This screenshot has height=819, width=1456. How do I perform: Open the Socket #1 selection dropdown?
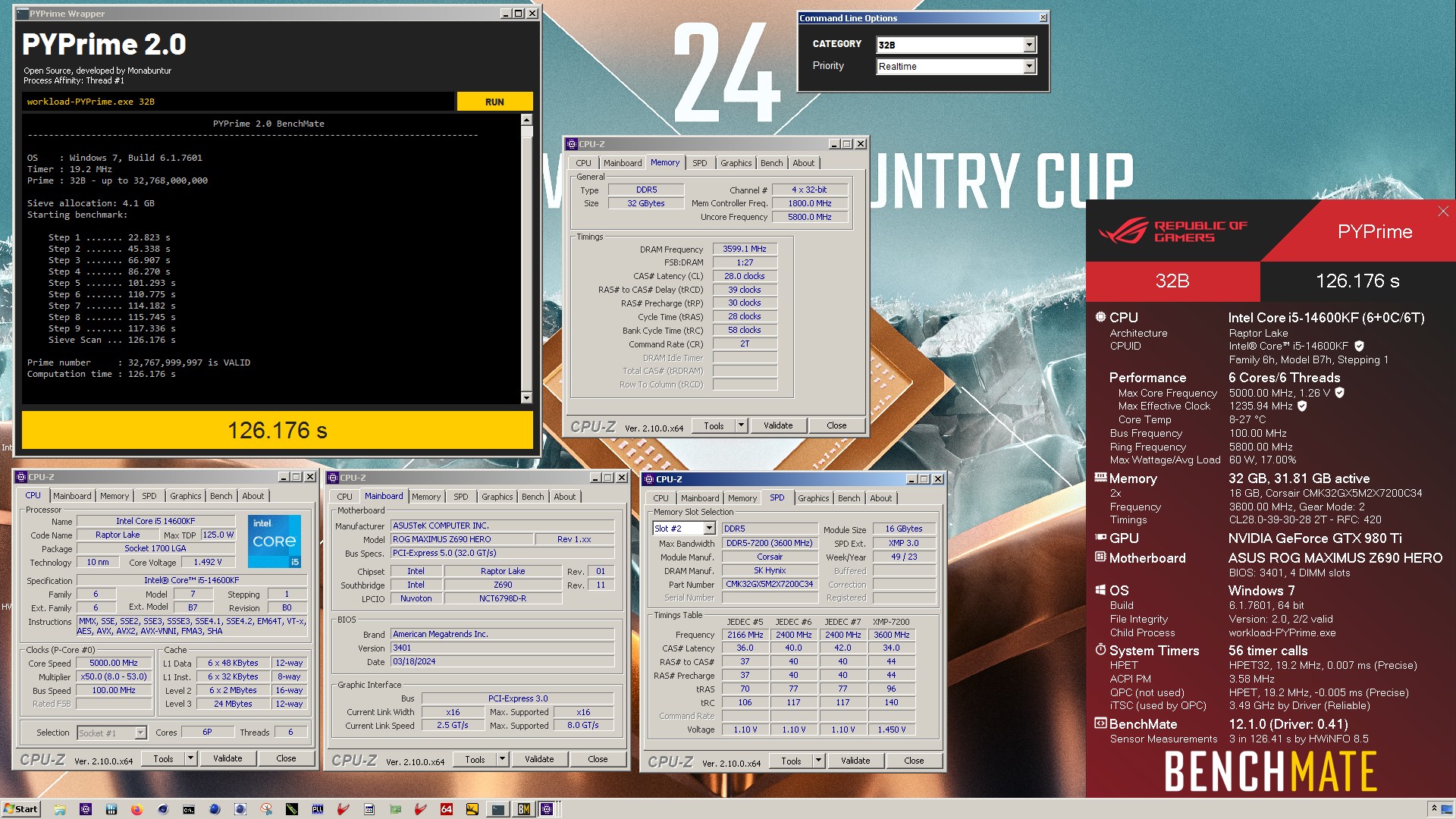140,733
